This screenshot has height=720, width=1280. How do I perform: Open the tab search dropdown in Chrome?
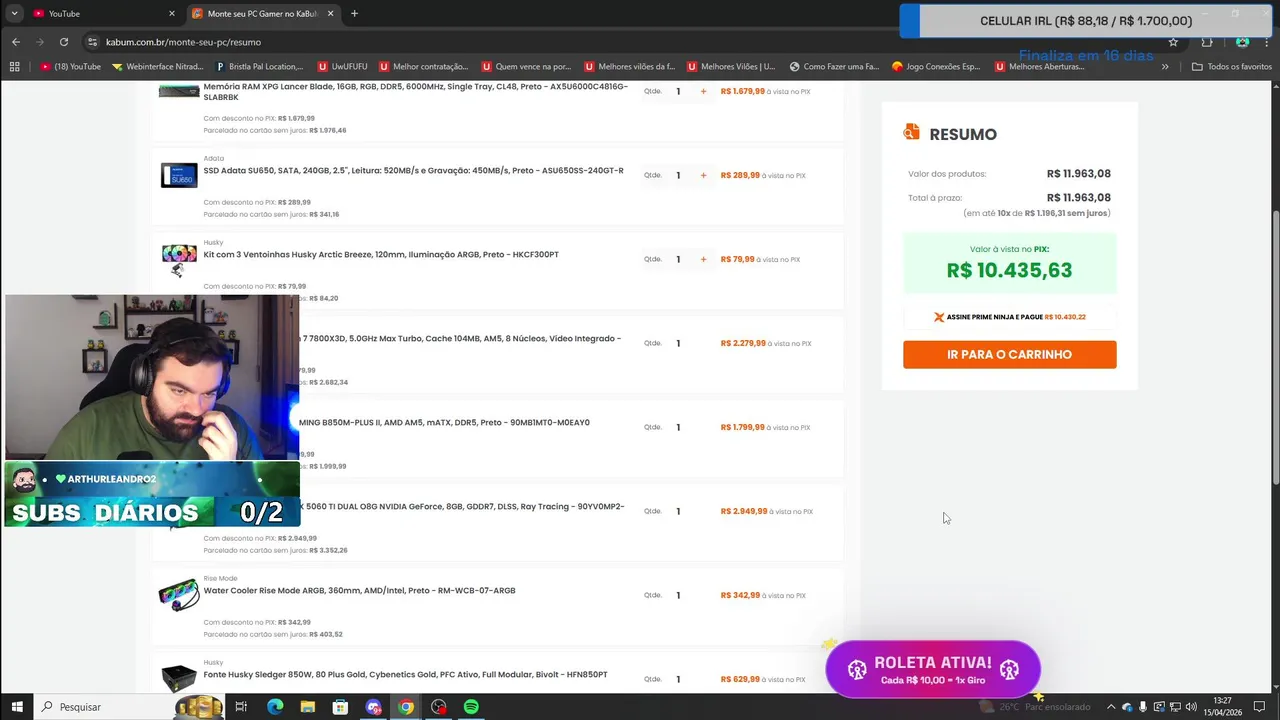[x=14, y=14]
